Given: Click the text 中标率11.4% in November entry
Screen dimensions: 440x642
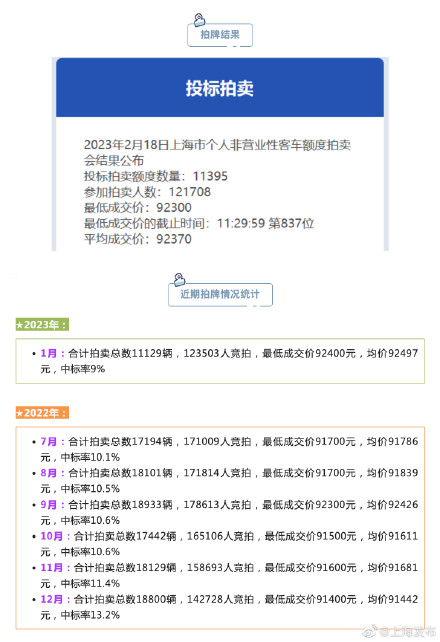Looking at the screenshot, I should click(90, 583).
